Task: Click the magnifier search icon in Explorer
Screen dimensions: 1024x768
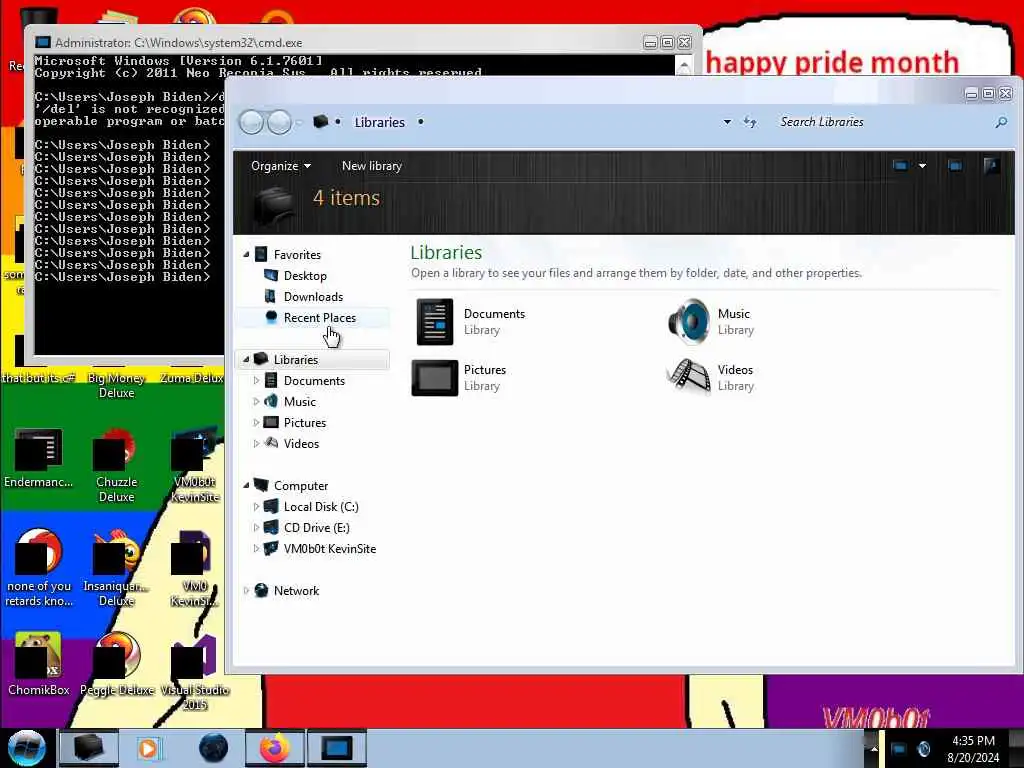Action: [1000, 122]
